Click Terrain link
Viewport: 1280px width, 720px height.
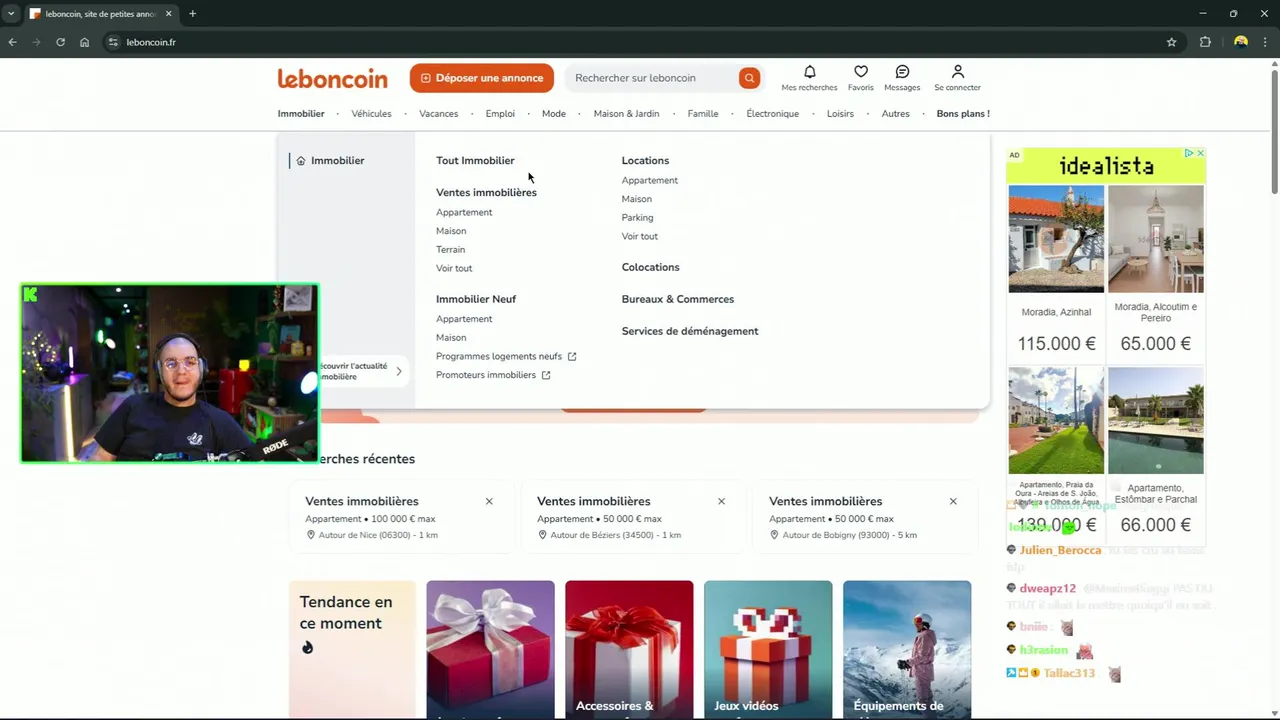(x=450, y=250)
